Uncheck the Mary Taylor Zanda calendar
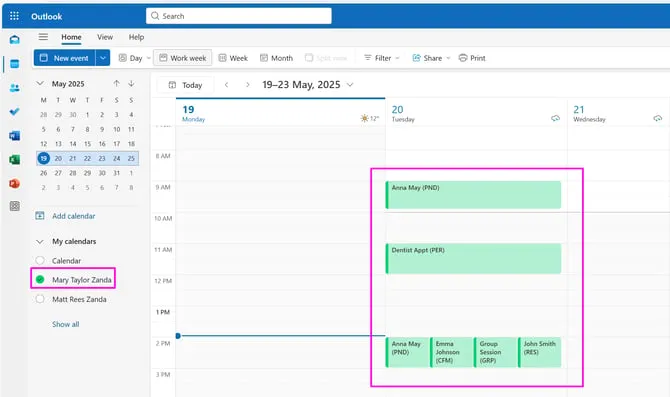The image size is (670, 397). (40, 279)
